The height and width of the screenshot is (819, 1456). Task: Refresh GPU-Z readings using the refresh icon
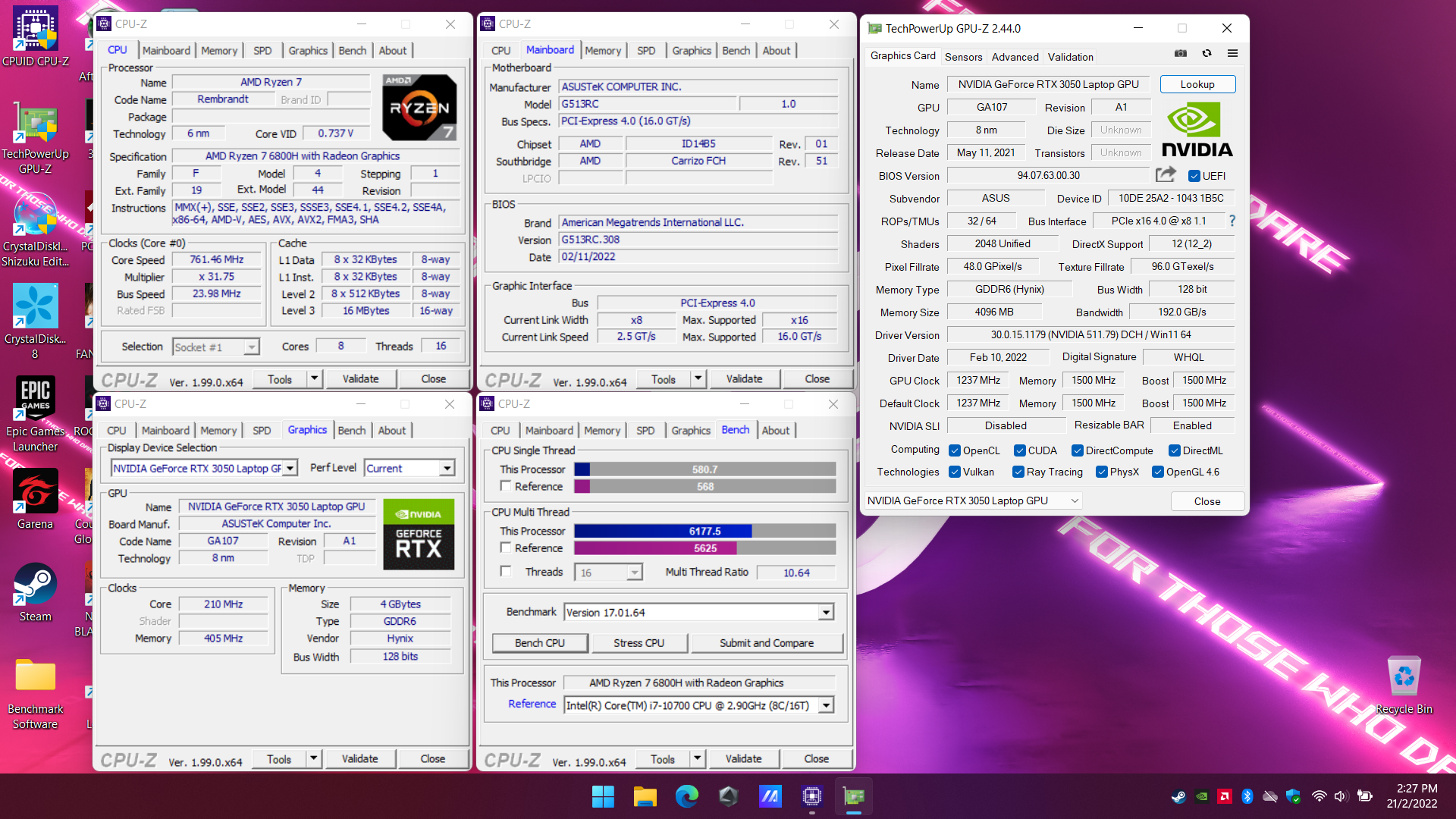tap(1207, 54)
